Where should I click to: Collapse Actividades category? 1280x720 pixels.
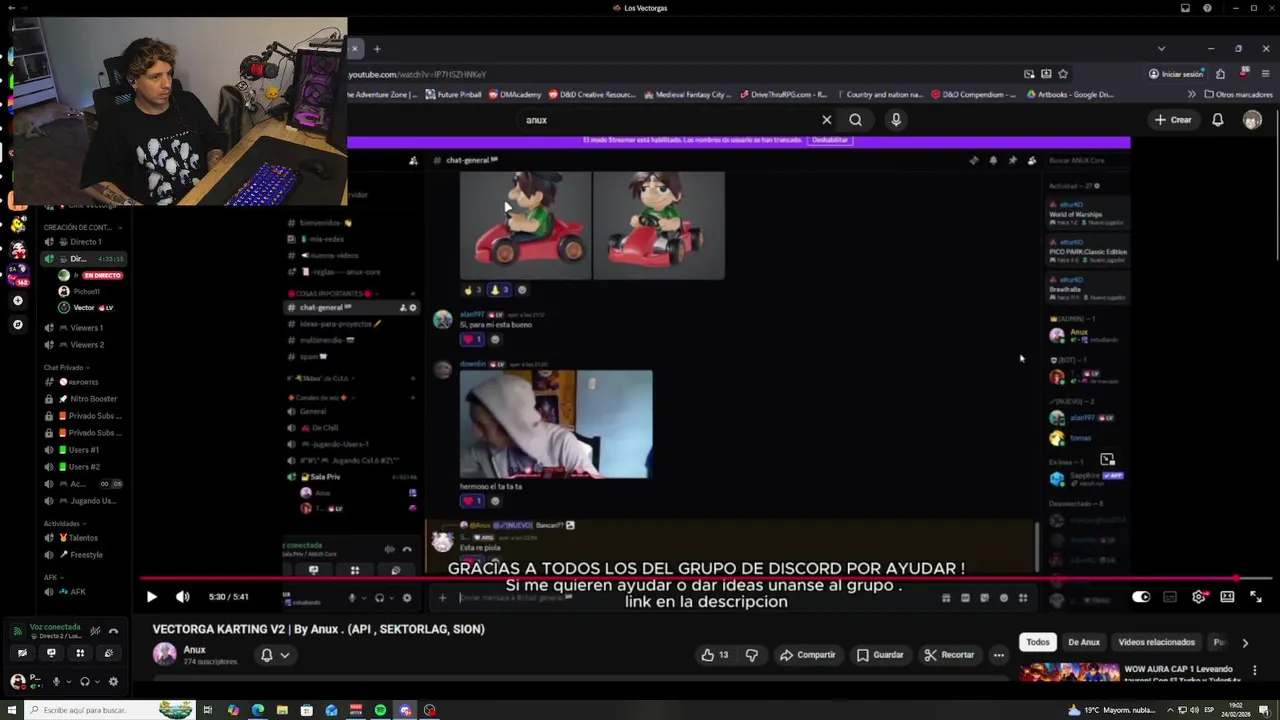click(64, 523)
